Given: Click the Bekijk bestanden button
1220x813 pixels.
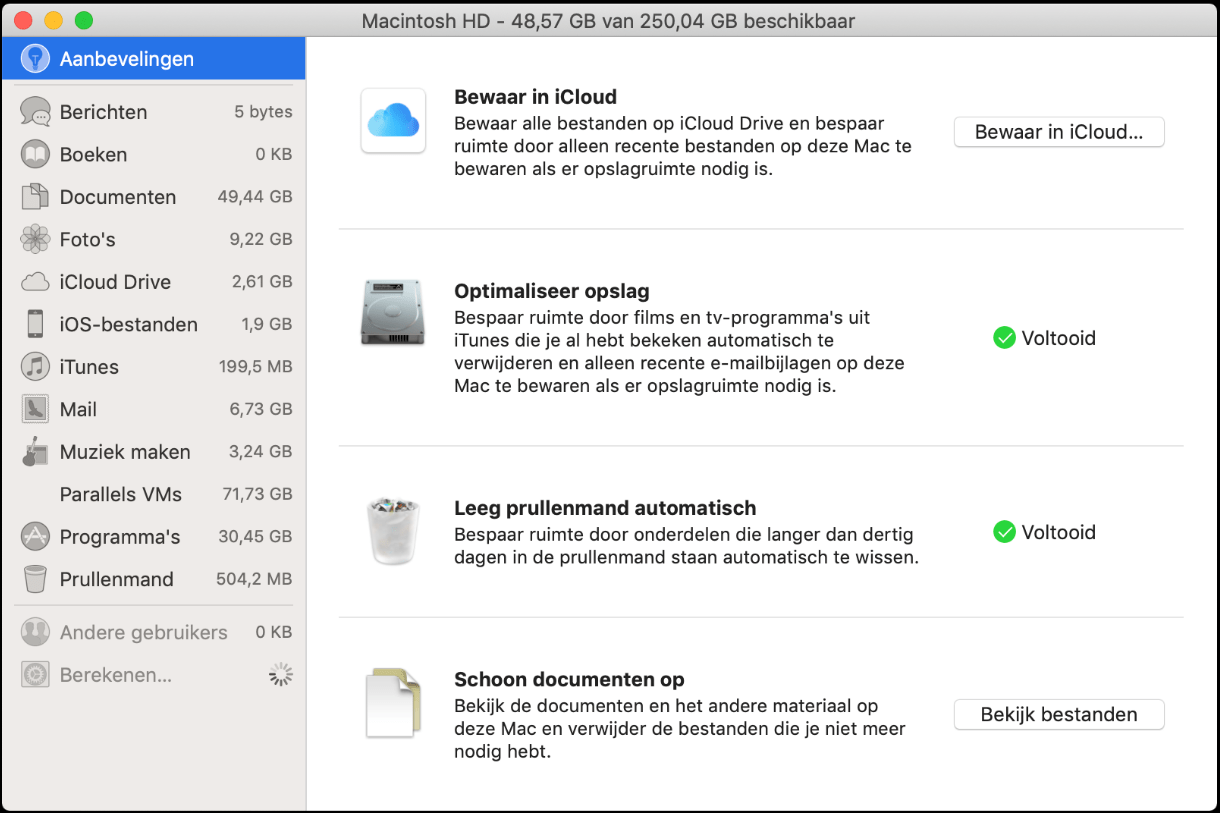Looking at the screenshot, I should [x=1059, y=715].
